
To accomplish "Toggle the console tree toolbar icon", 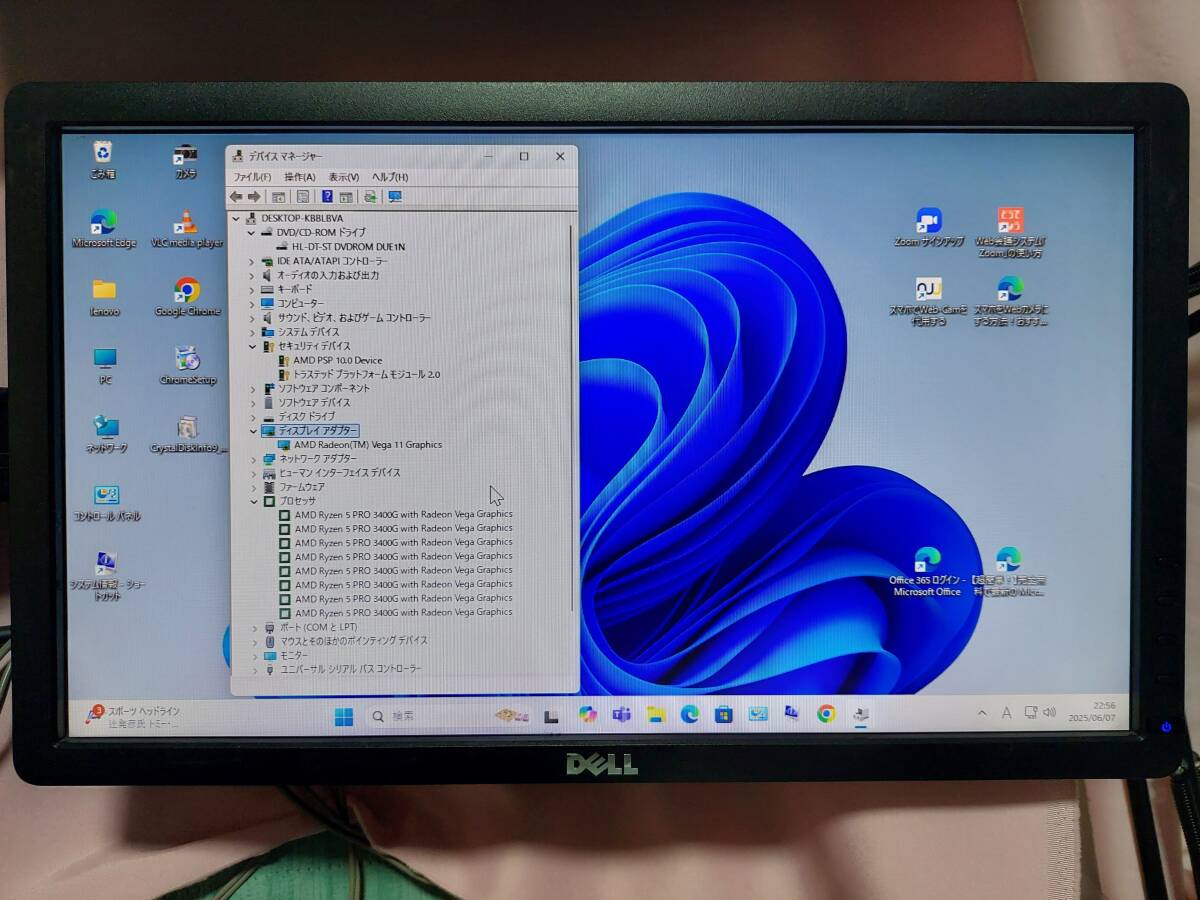I will tap(279, 197).
